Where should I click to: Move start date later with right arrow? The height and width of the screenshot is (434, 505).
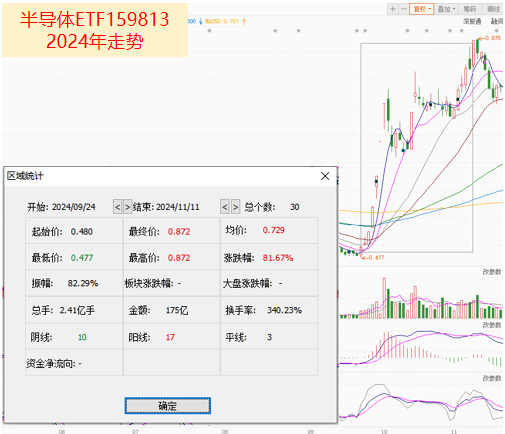(127, 207)
